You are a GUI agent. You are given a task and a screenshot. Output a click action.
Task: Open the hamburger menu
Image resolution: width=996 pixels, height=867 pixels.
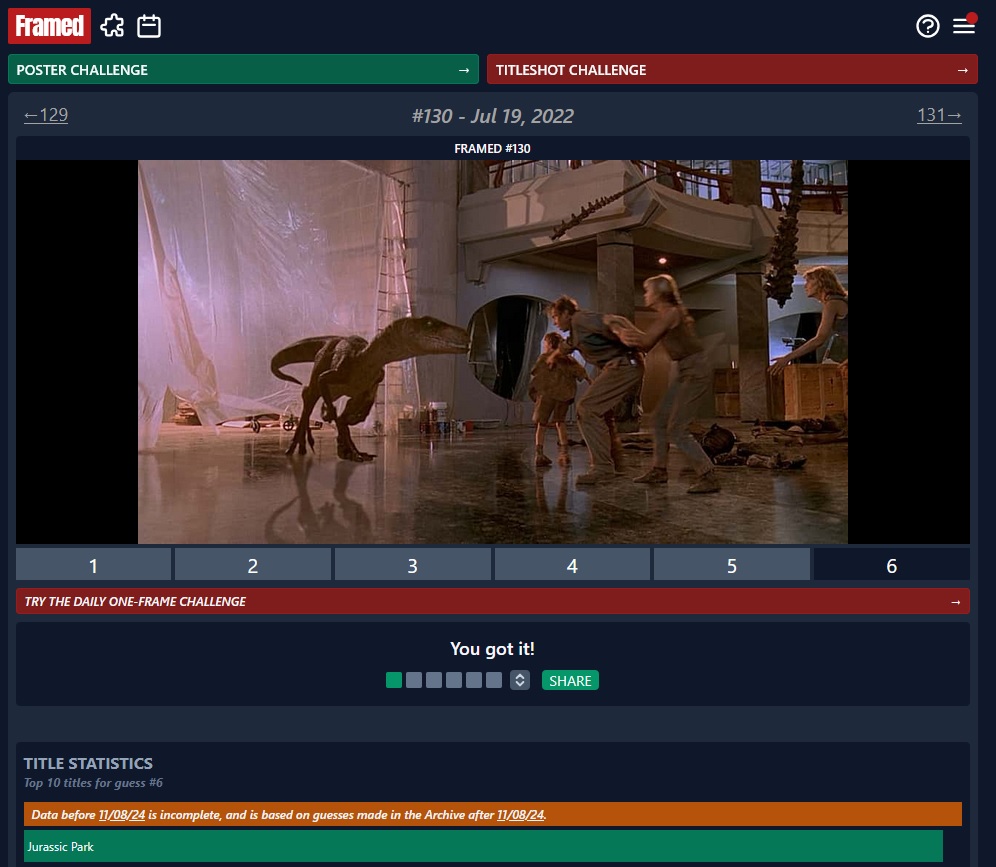pos(964,26)
